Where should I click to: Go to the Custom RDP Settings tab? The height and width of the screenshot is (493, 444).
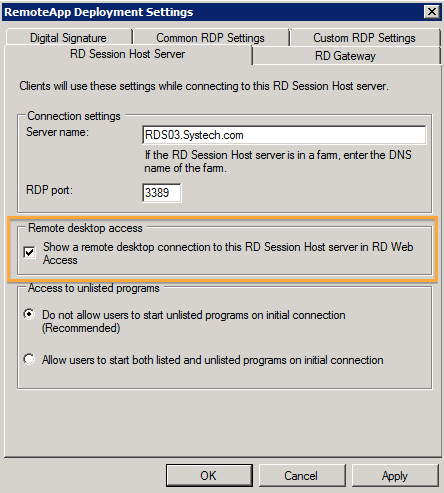(x=364, y=38)
